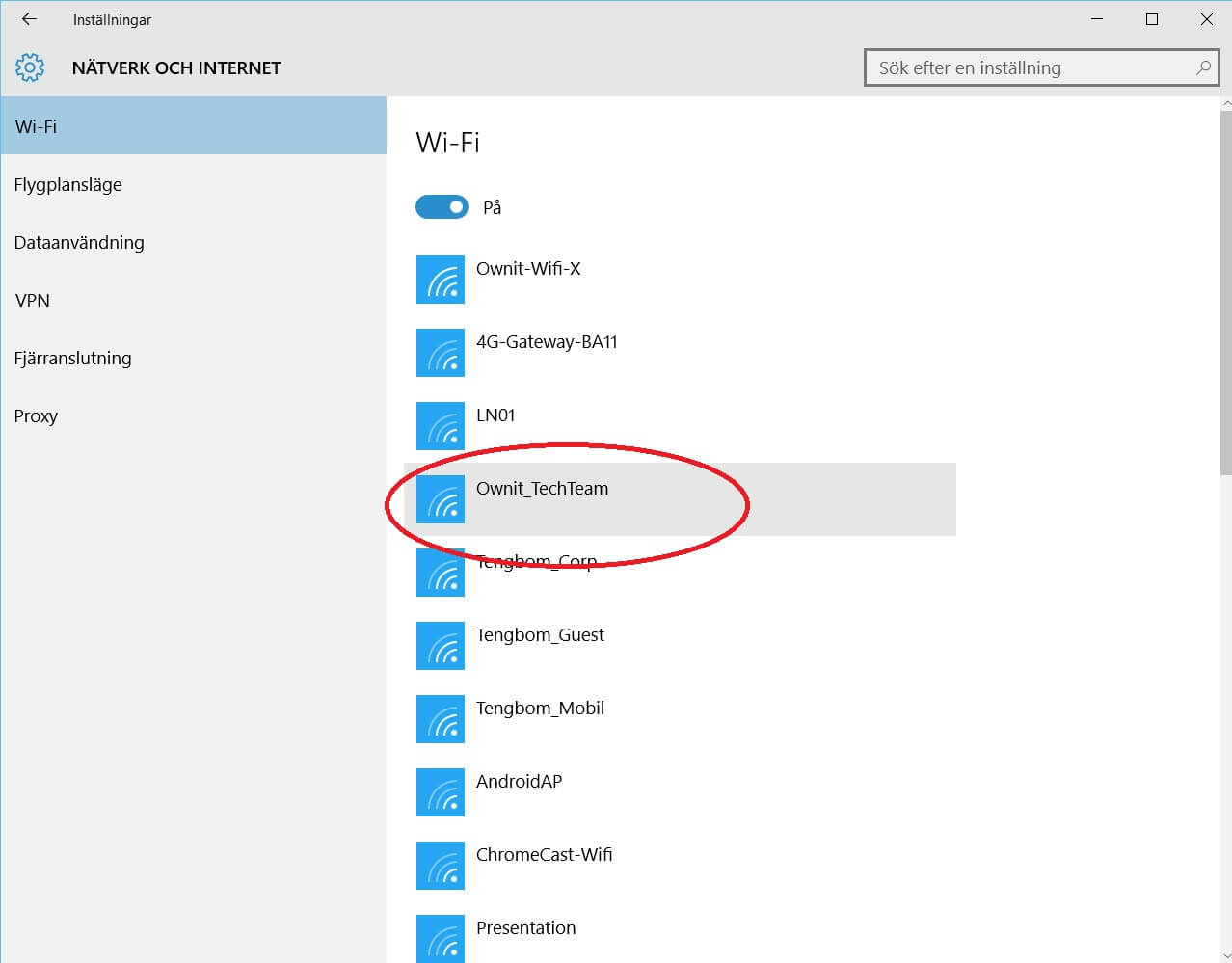Open Proxy settings
The width and height of the screenshot is (1232, 963).
193,415
